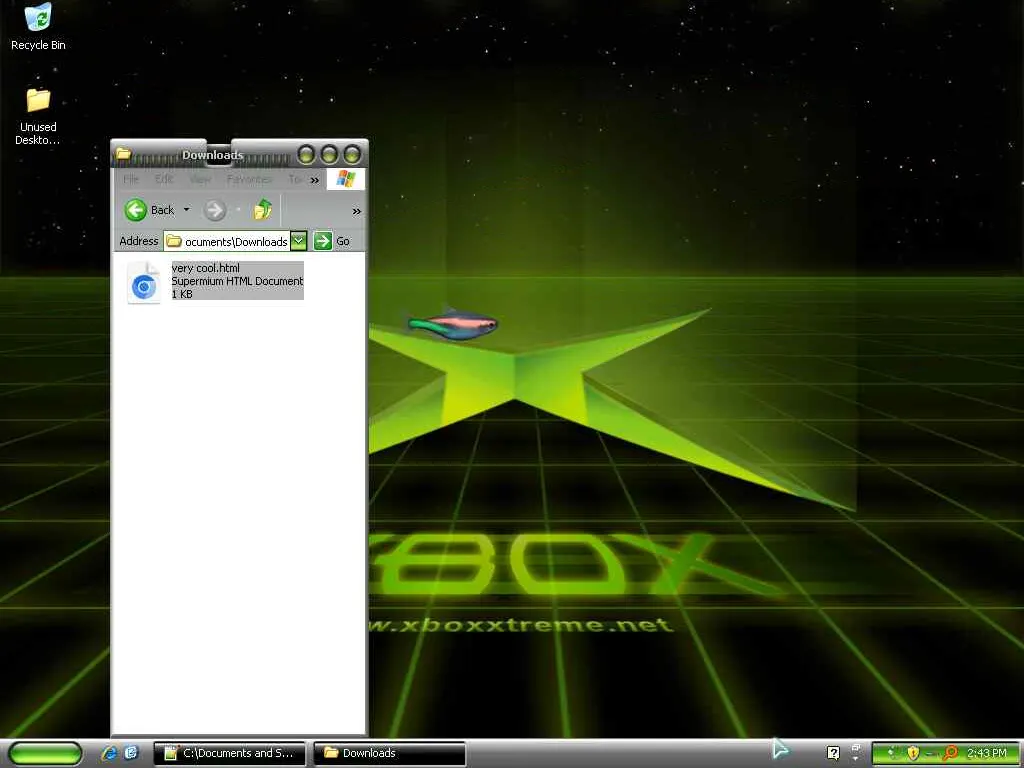
Task: Click the question mark language bar icon
Action: click(x=833, y=753)
